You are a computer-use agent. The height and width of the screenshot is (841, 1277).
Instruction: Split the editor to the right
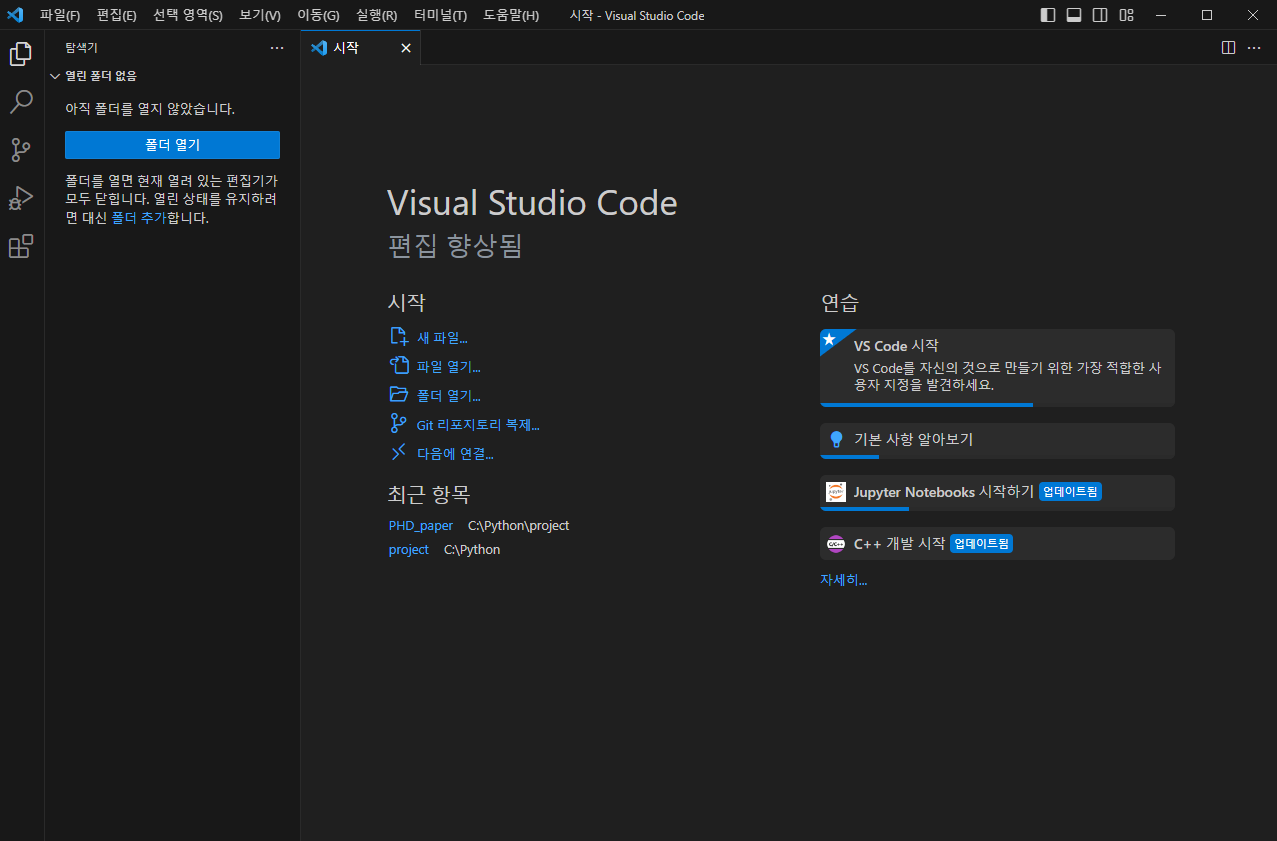coord(1229,47)
